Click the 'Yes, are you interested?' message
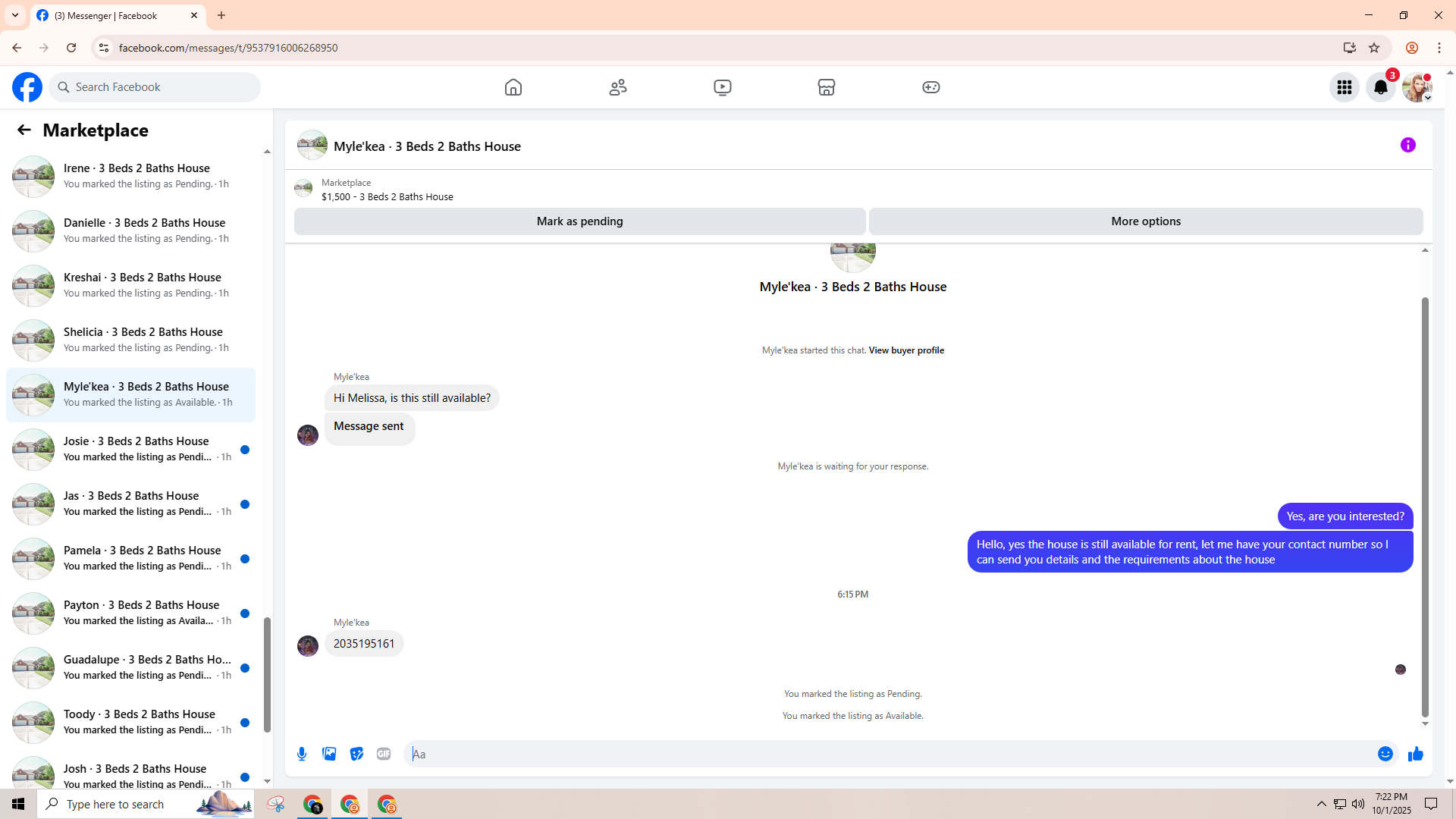The image size is (1456, 819). tap(1345, 516)
